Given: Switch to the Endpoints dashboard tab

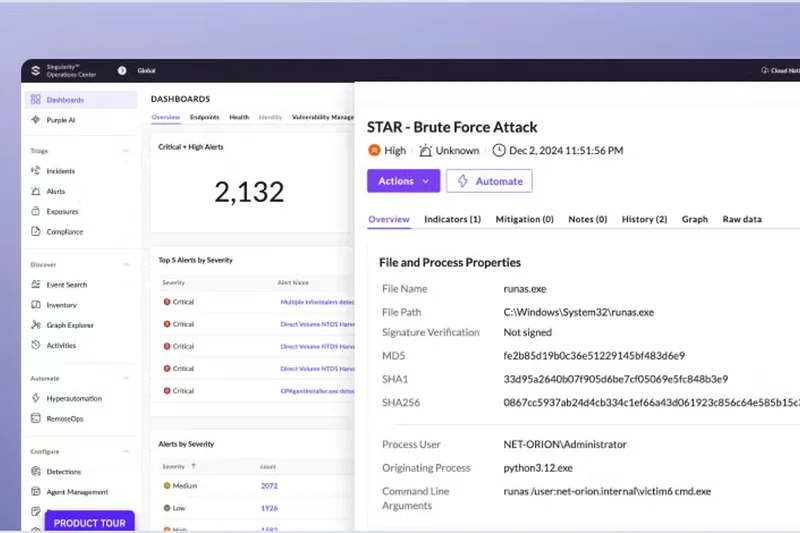Looking at the screenshot, I should pyautogui.click(x=204, y=117).
